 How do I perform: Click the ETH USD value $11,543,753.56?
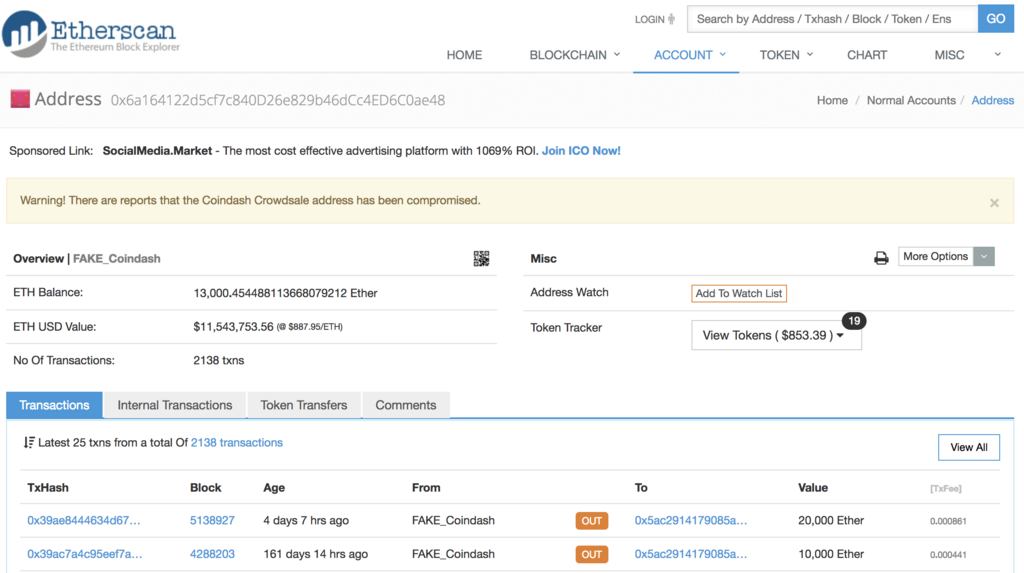pos(233,327)
